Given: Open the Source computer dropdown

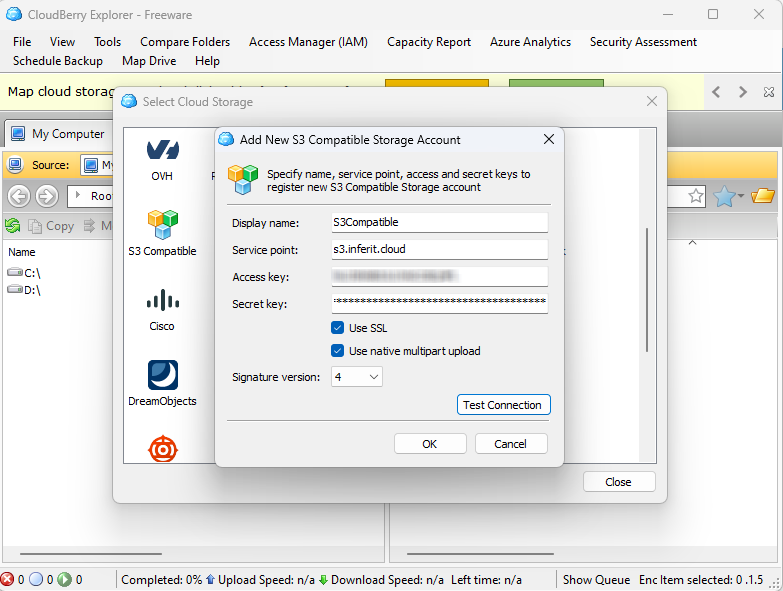Looking at the screenshot, I should point(97,165).
